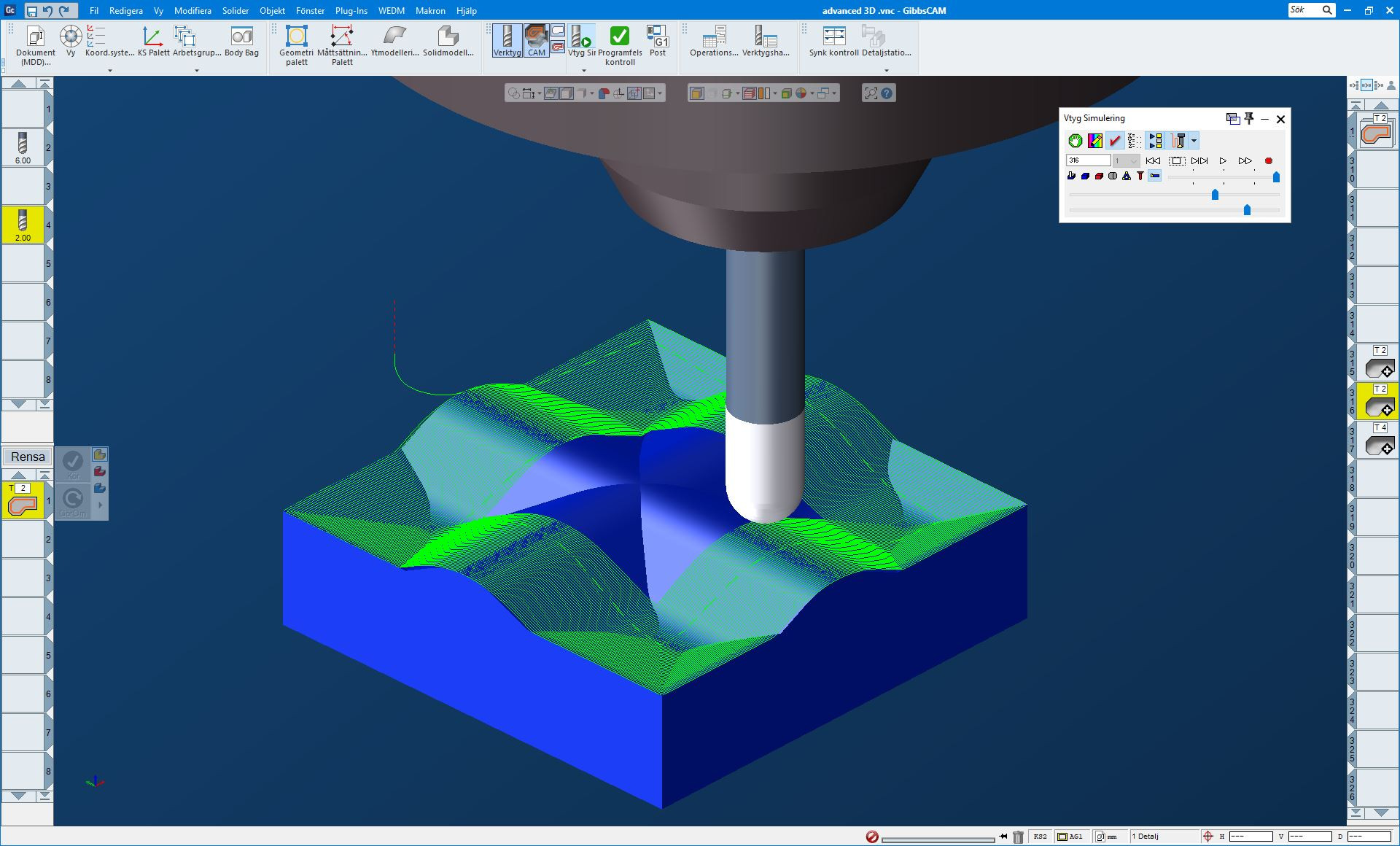Click the Vtyg Sim render icon

pos(582,41)
